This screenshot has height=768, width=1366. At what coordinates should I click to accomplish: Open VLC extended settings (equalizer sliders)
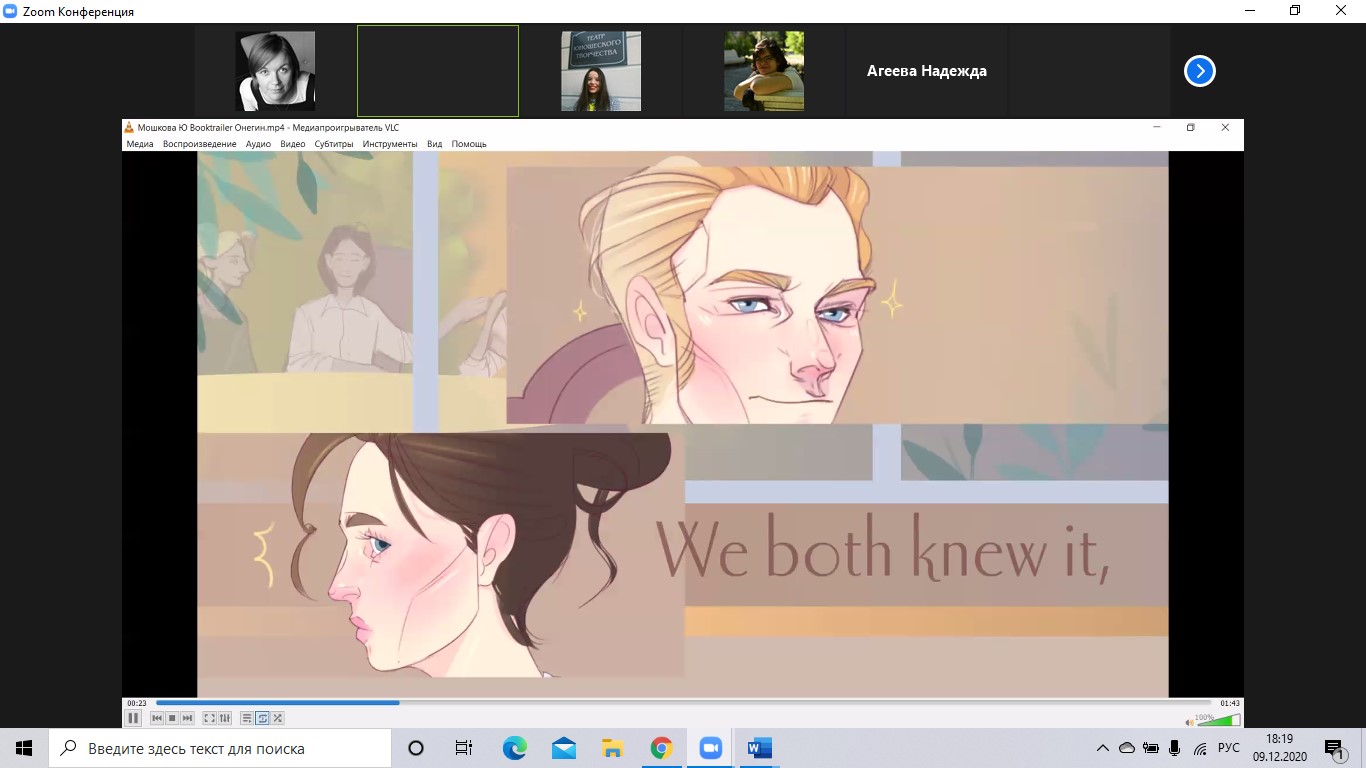coord(225,718)
